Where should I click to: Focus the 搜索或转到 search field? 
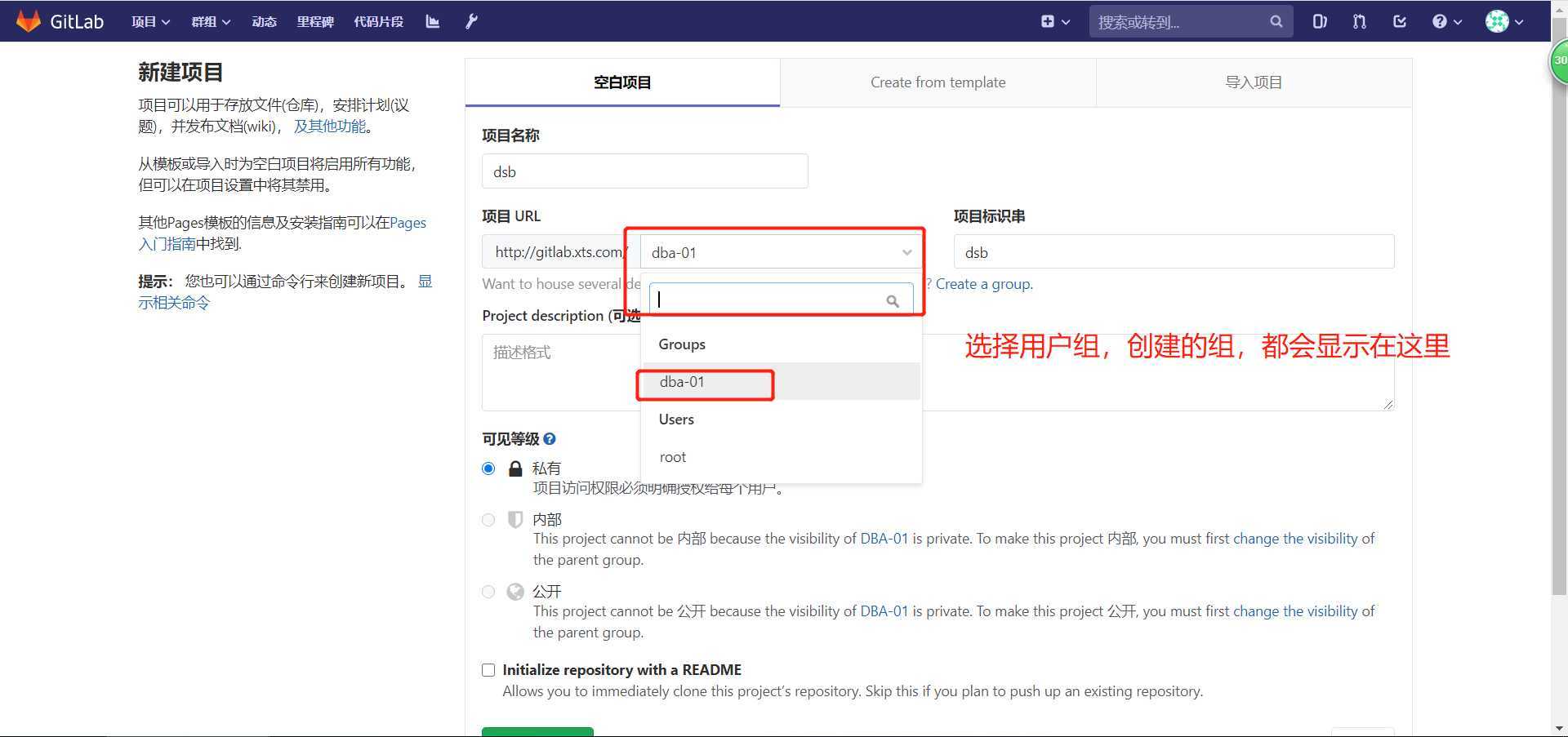(x=1191, y=22)
